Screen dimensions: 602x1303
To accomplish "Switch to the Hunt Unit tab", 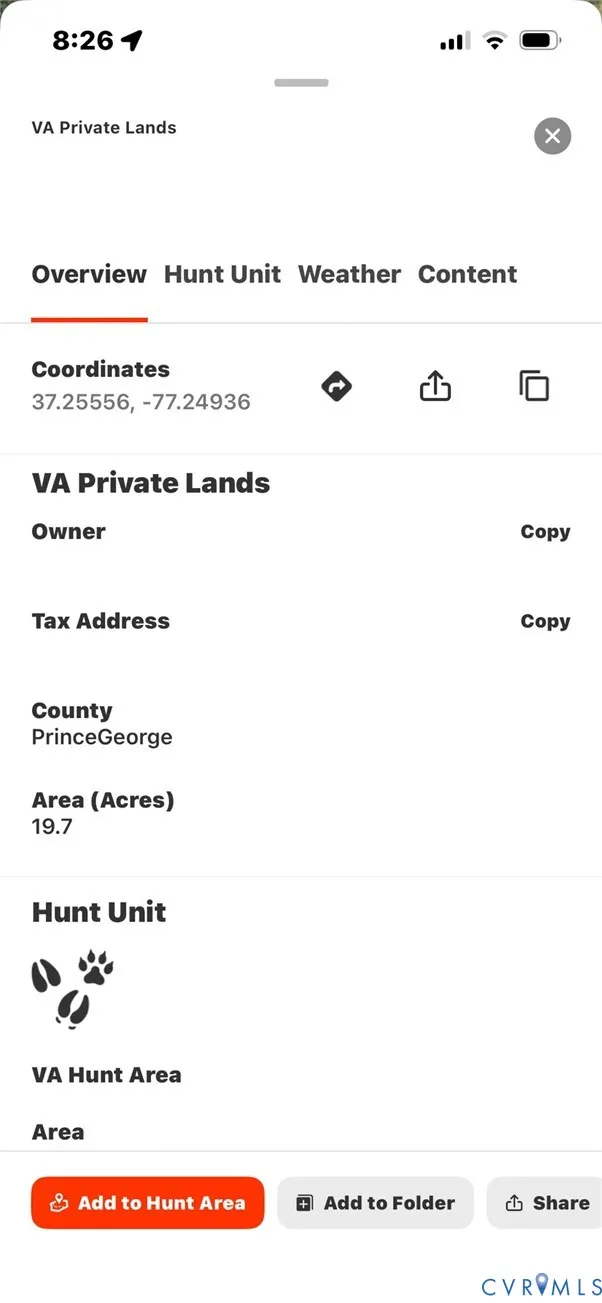I will (x=222, y=274).
